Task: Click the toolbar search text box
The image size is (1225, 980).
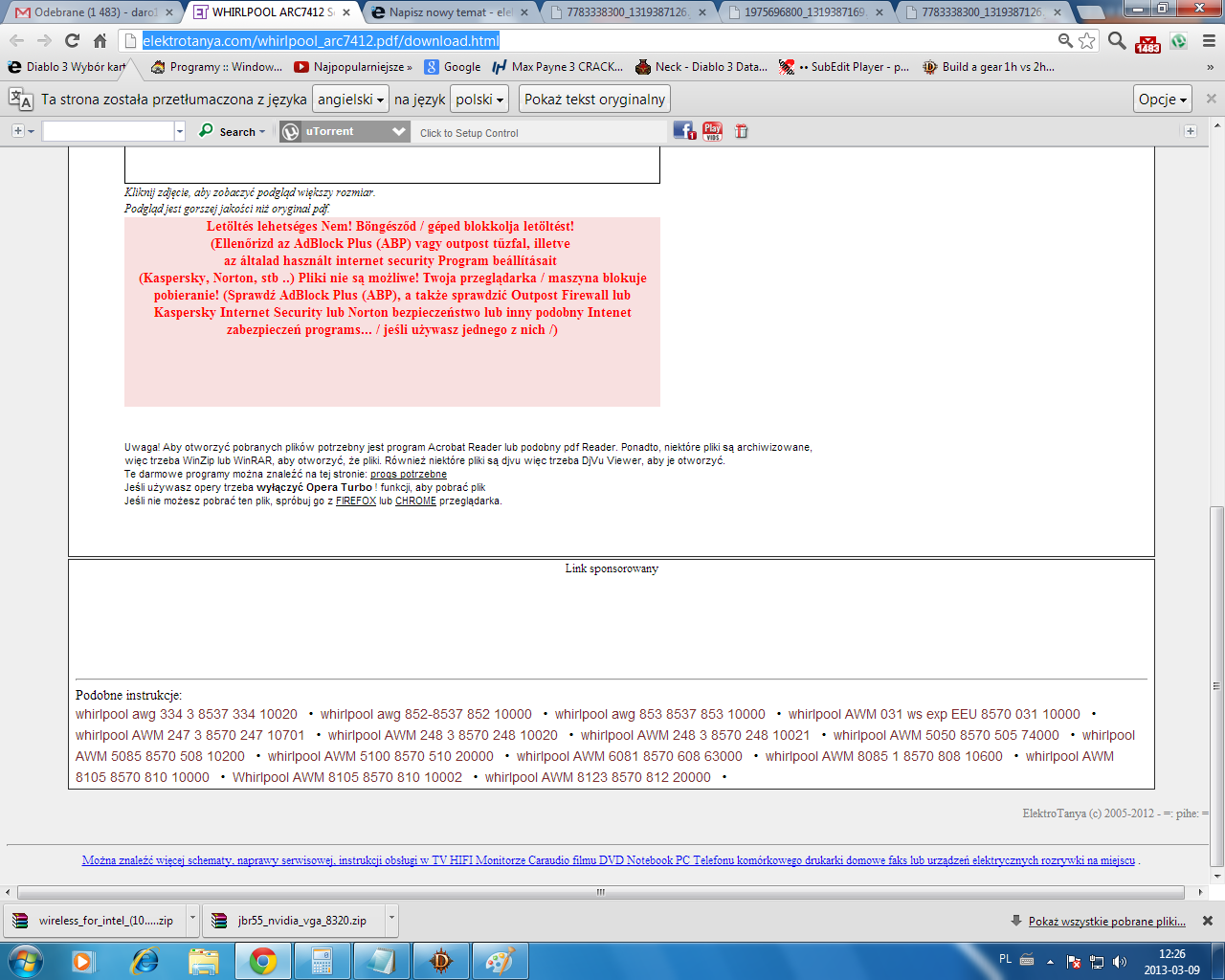Action: [108, 132]
